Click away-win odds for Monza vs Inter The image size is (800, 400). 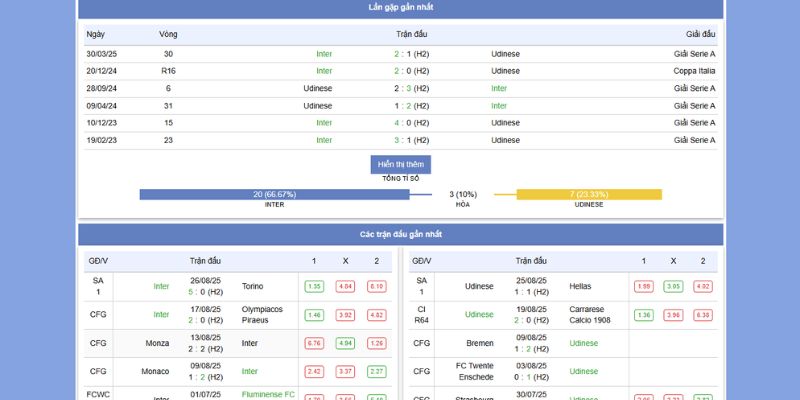[x=377, y=343]
